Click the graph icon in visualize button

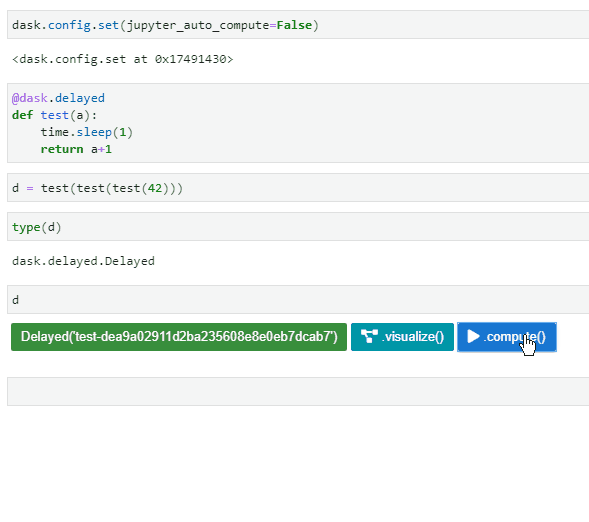pyautogui.click(x=369, y=336)
